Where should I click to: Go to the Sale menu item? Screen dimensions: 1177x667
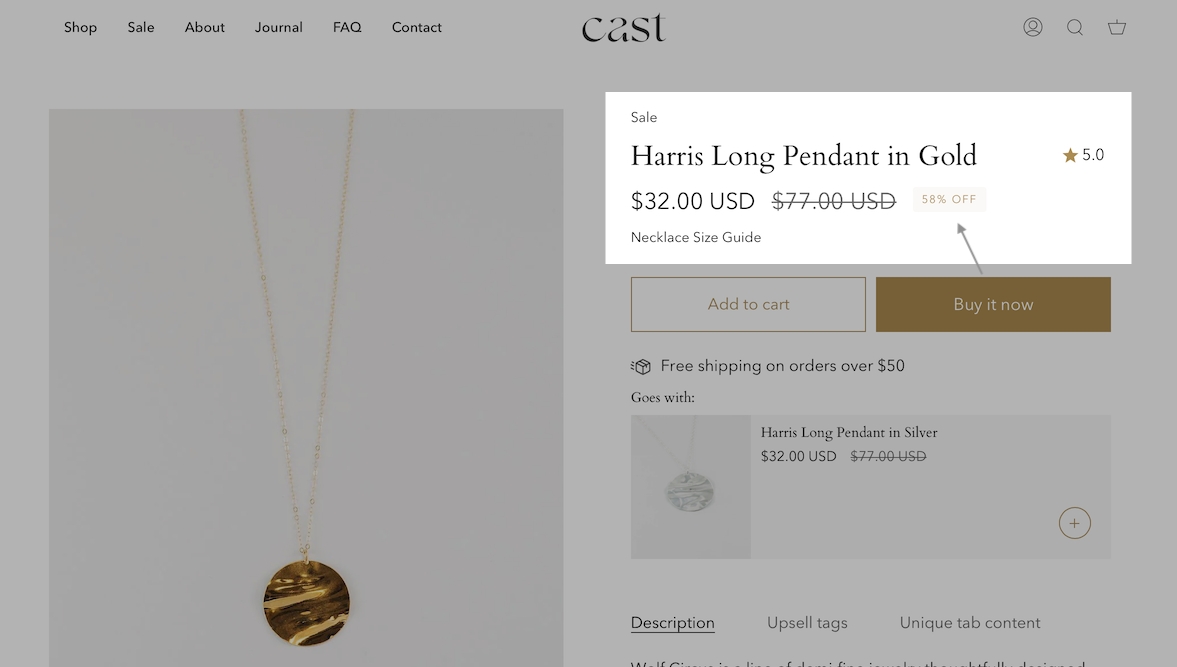point(141,27)
